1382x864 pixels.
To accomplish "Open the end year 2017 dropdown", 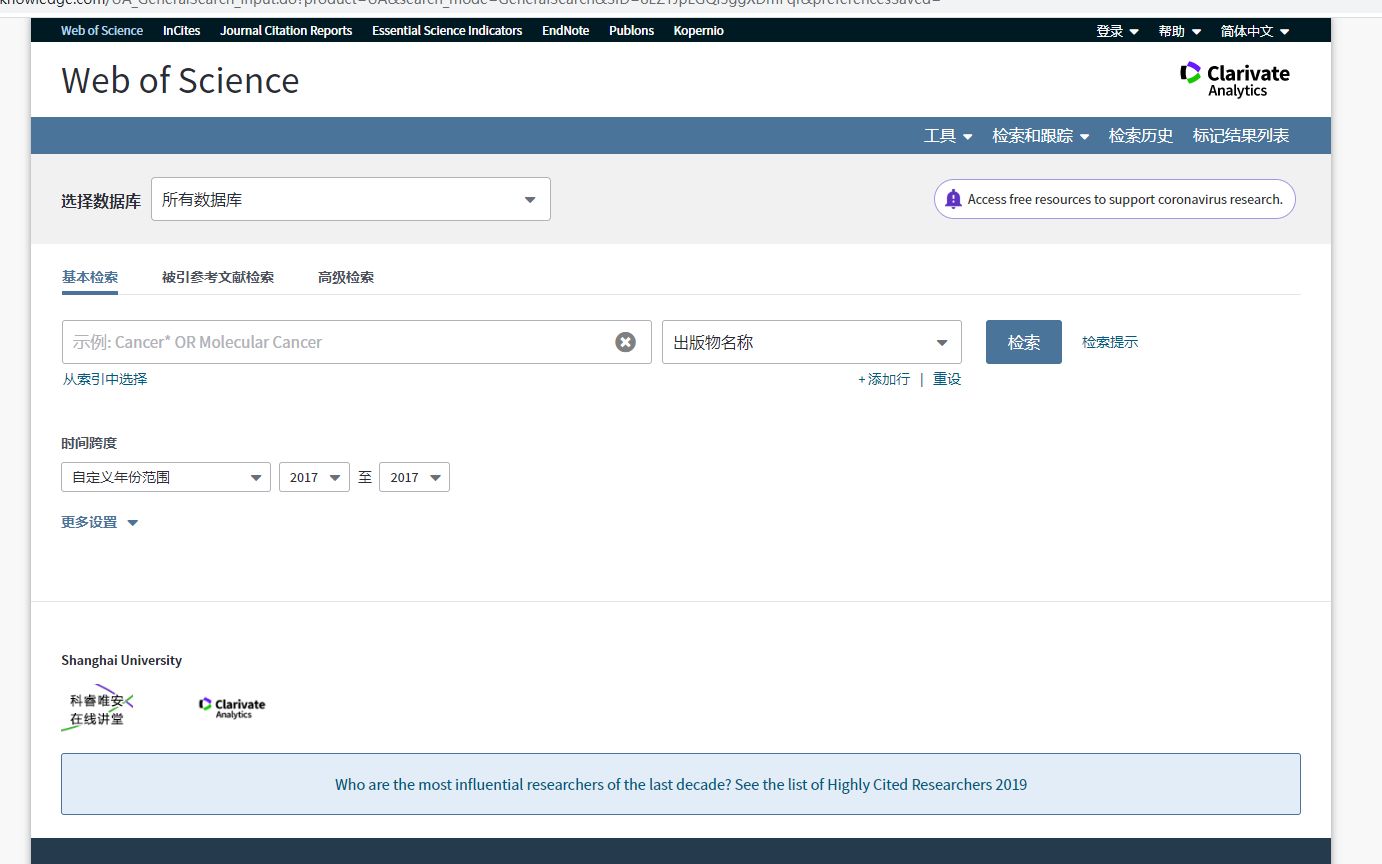I will tap(414, 477).
